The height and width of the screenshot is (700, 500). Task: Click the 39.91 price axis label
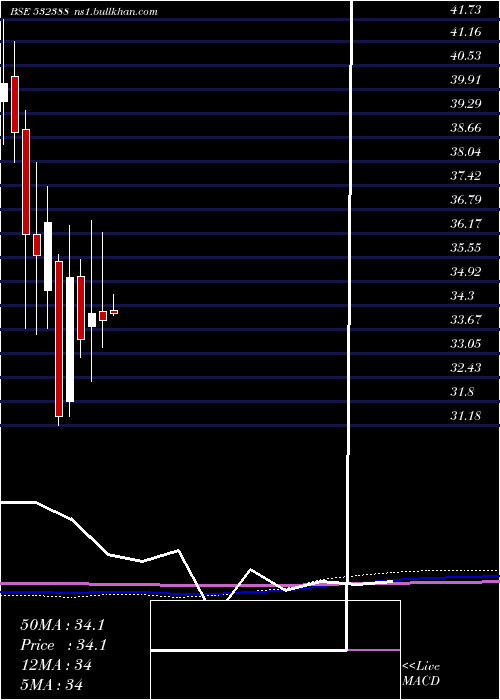466,80
